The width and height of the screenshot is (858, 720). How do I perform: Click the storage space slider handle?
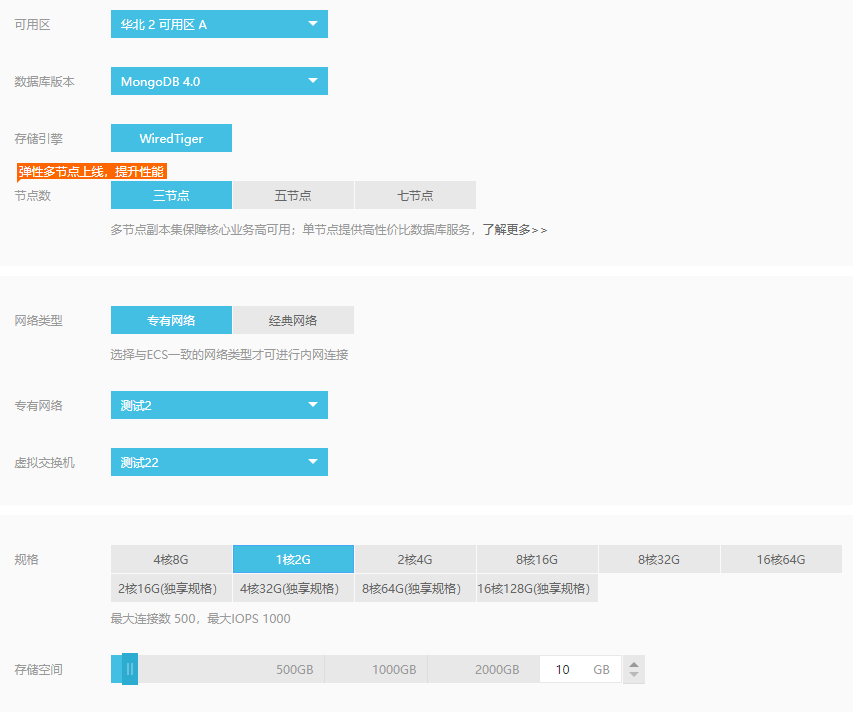click(130, 669)
